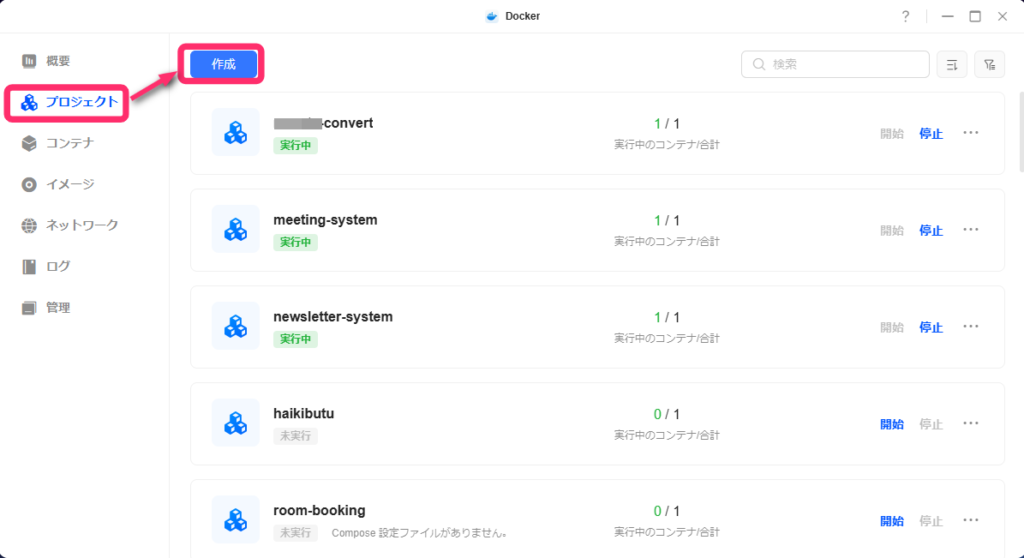This screenshot has height=558, width=1024.
Task: Click the 0 / 1 count for room-booking
Action: (666, 511)
